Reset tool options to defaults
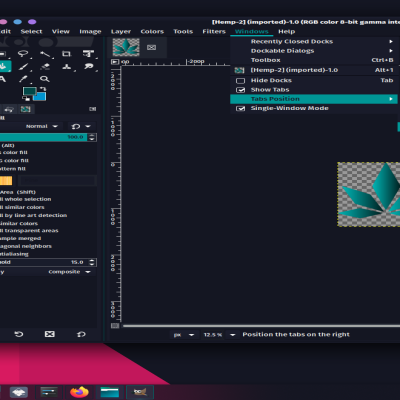 (81, 334)
